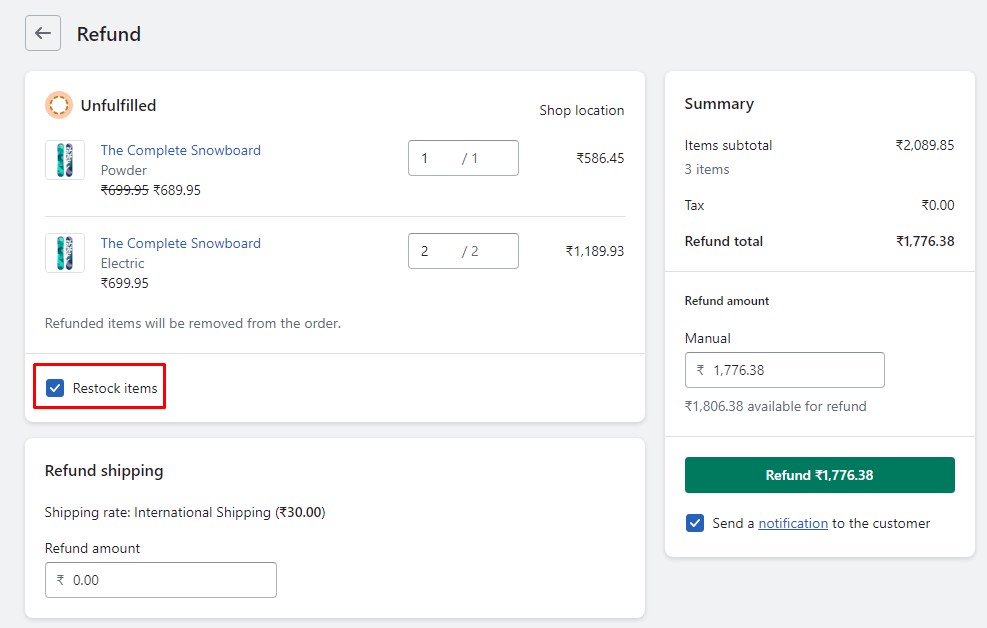
Task: Click the rupee symbol in shipping refund field
Action: point(60,580)
